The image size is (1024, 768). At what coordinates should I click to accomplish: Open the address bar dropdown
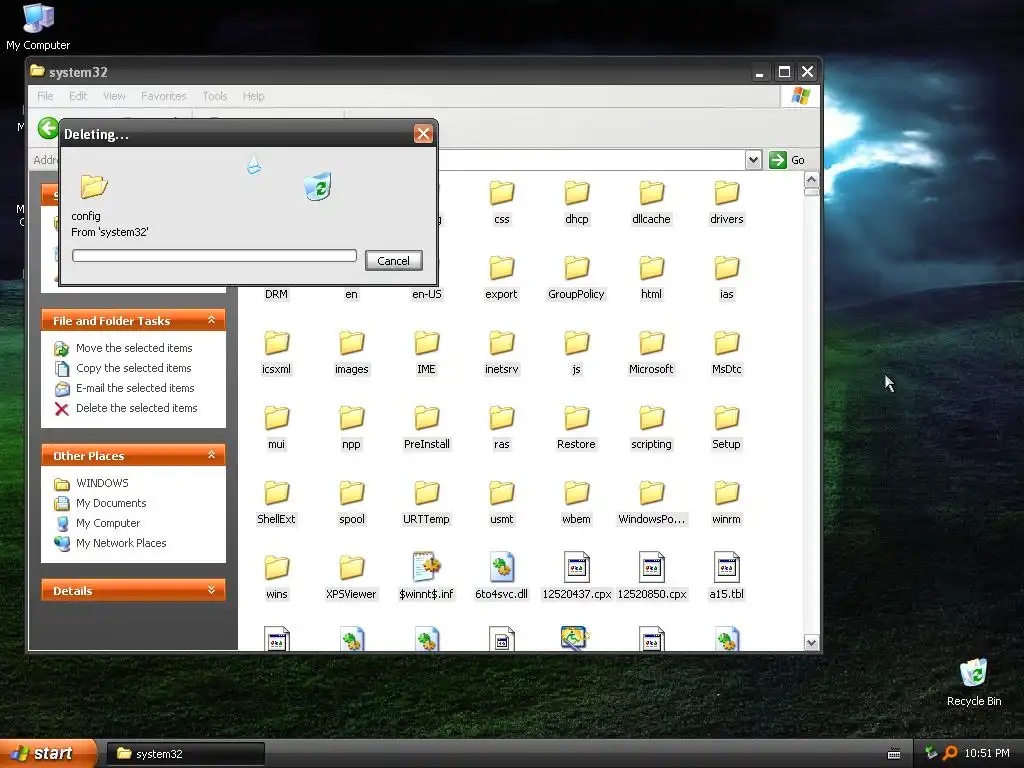click(x=753, y=160)
